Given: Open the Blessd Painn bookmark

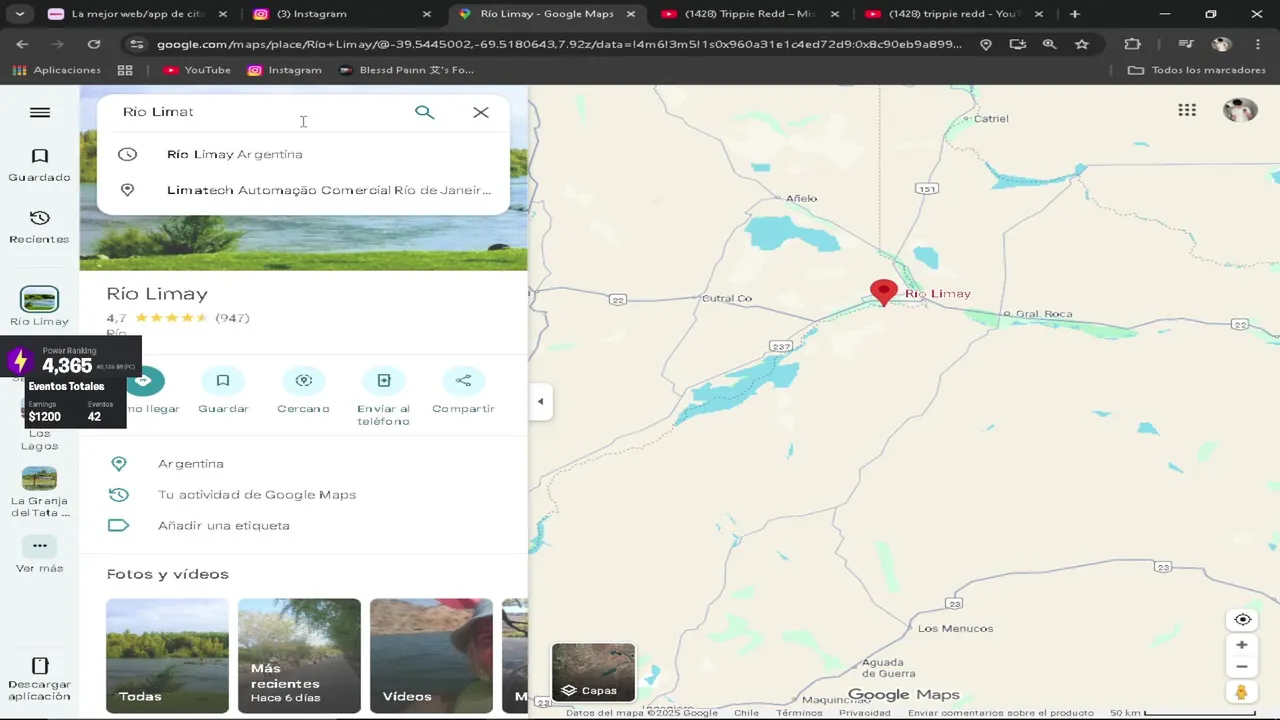Looking at the screenshot, I should (406, 70).
